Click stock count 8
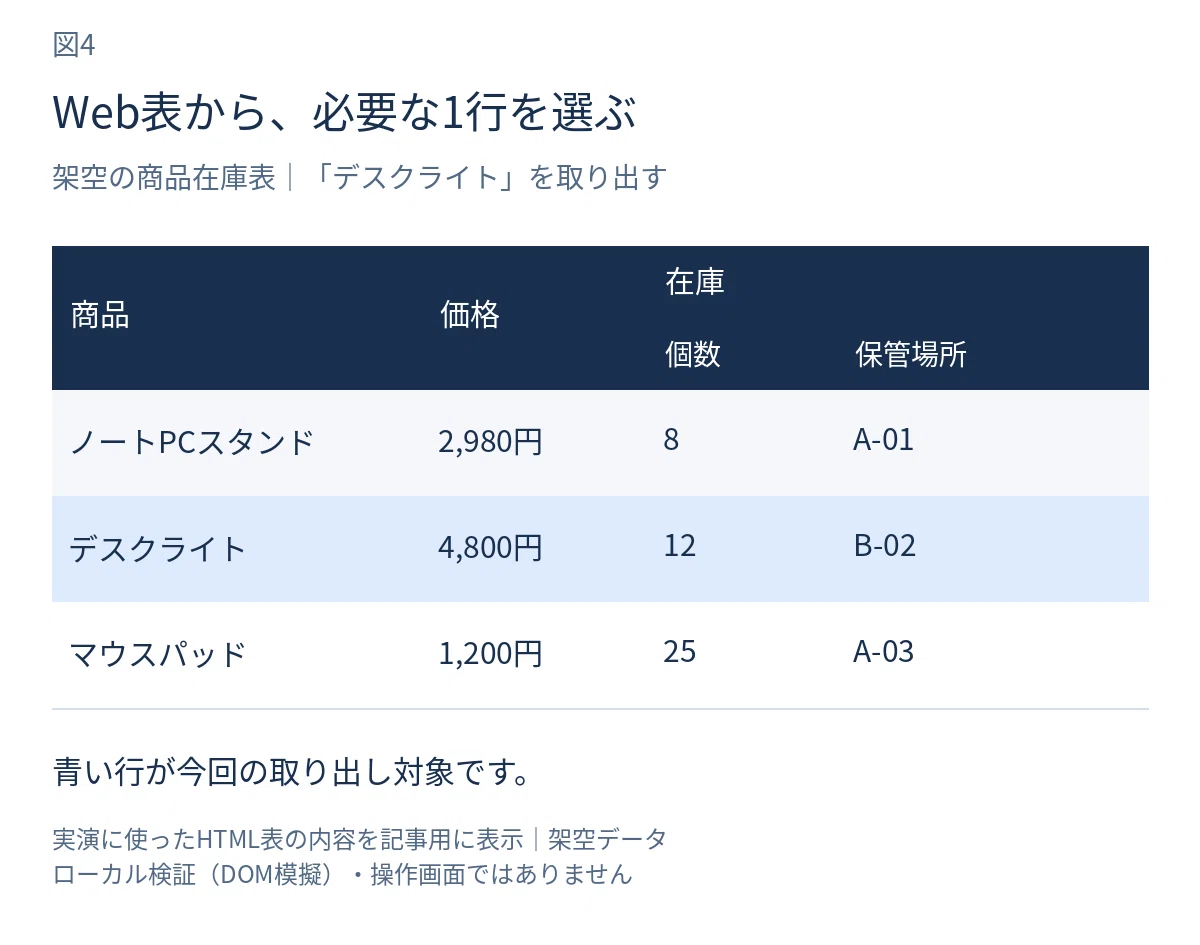Screen dimensions: 1200x945 pos(671,439)
